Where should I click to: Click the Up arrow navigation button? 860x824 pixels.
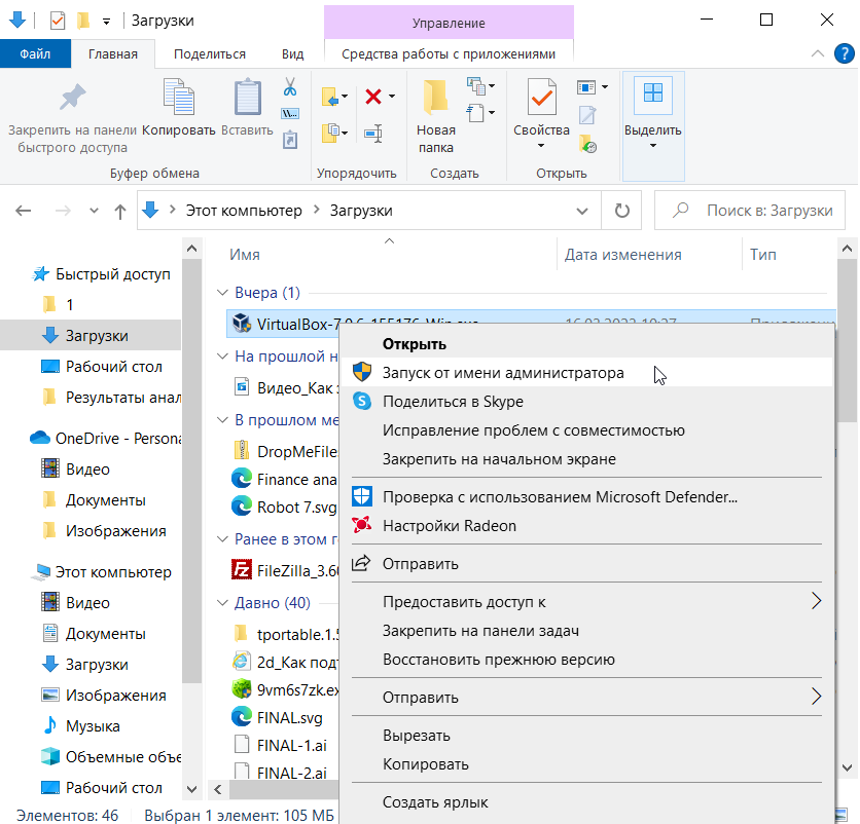120,211
